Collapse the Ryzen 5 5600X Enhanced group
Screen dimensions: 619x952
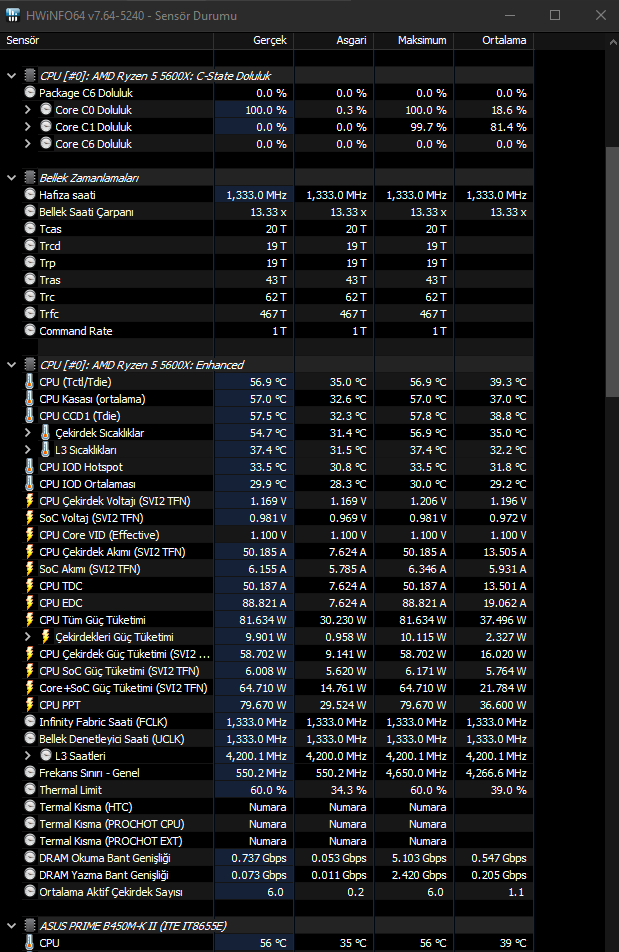[x=12, y=365]
